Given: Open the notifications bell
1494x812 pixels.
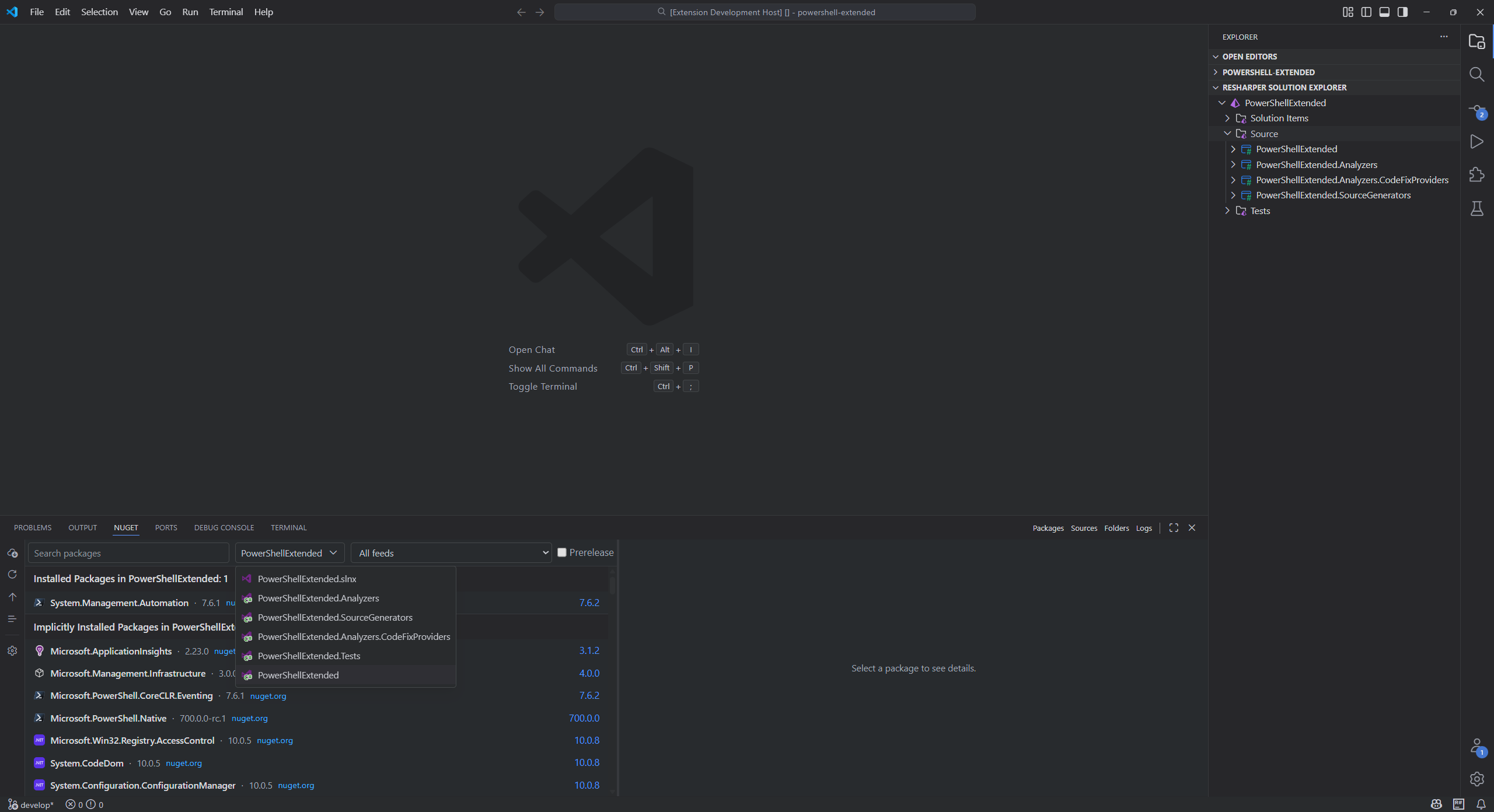Looking at the screenshot, I should pos(1481,804).
